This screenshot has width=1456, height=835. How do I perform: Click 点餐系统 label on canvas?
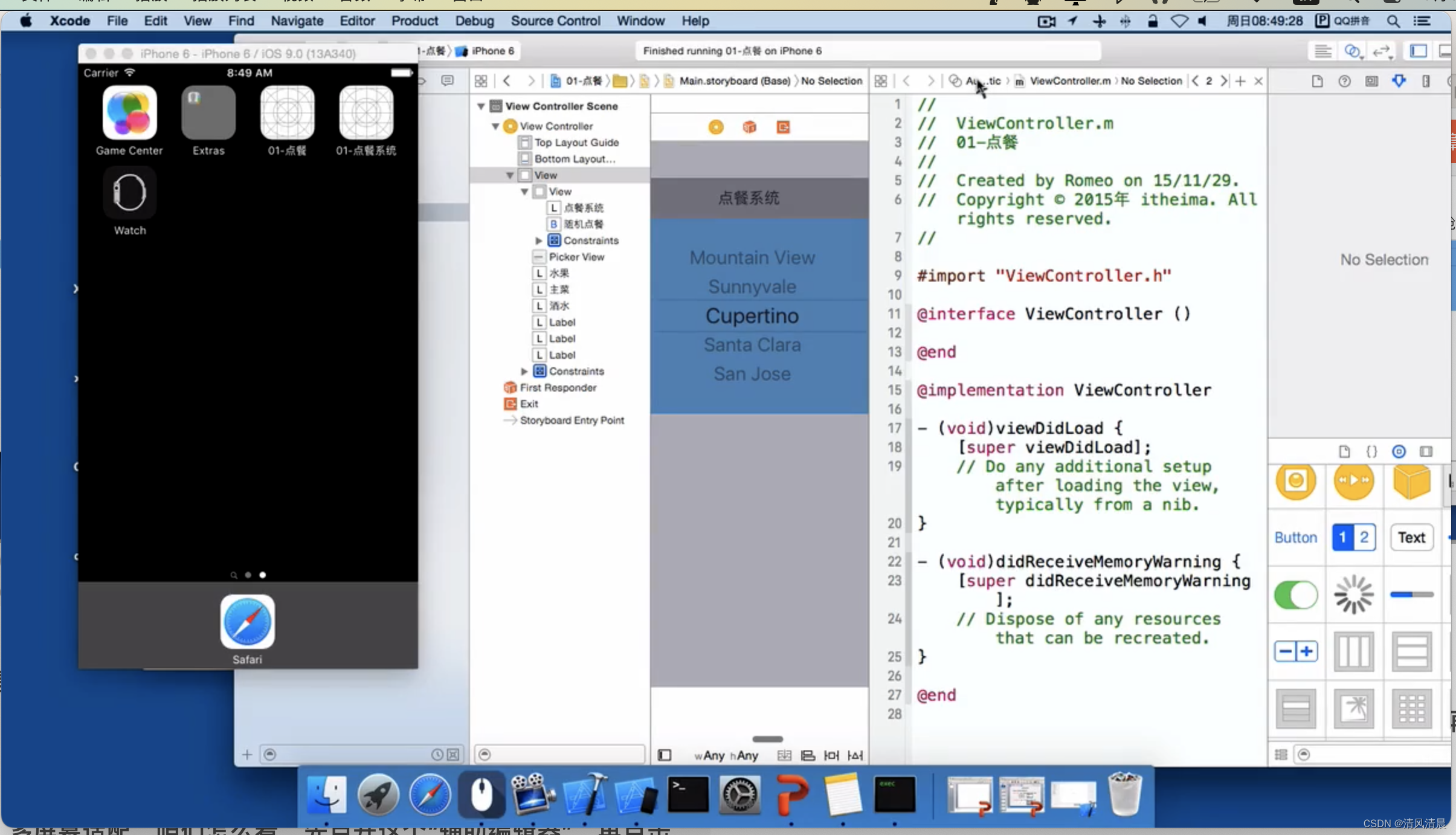(748, 198)
